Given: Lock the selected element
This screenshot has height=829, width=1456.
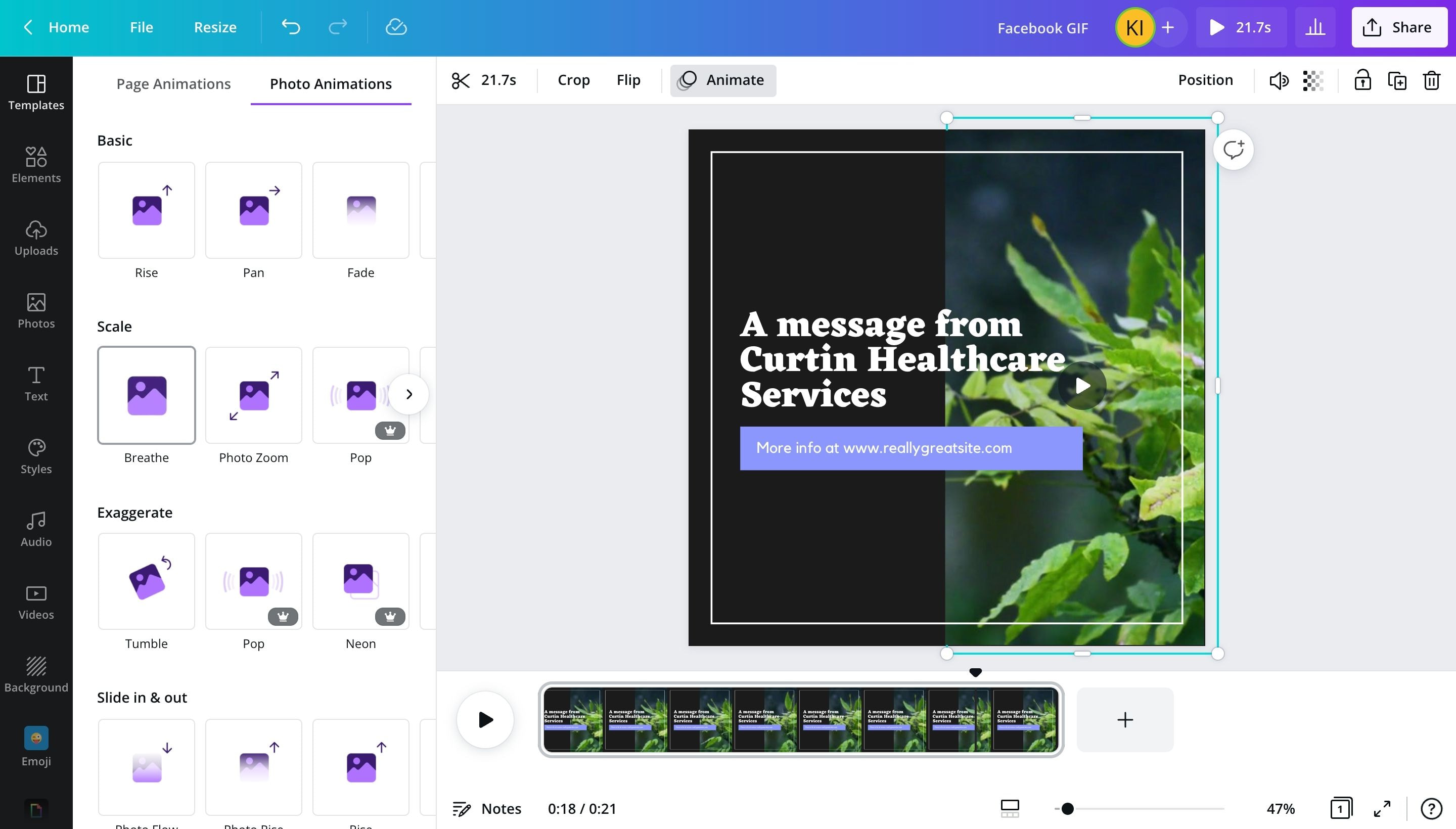Looking at the screenshot, I should 1361,80.
